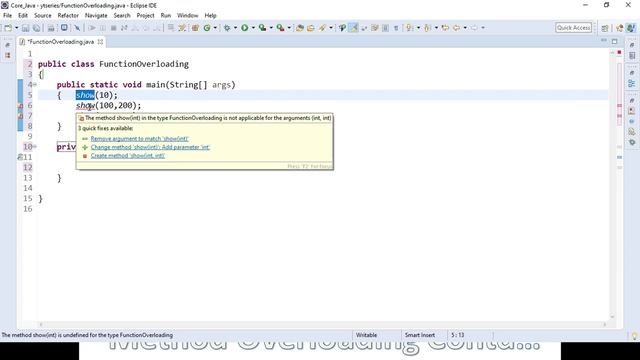Expand the Coverage dropdown arrow

click(x=271, y=28)
